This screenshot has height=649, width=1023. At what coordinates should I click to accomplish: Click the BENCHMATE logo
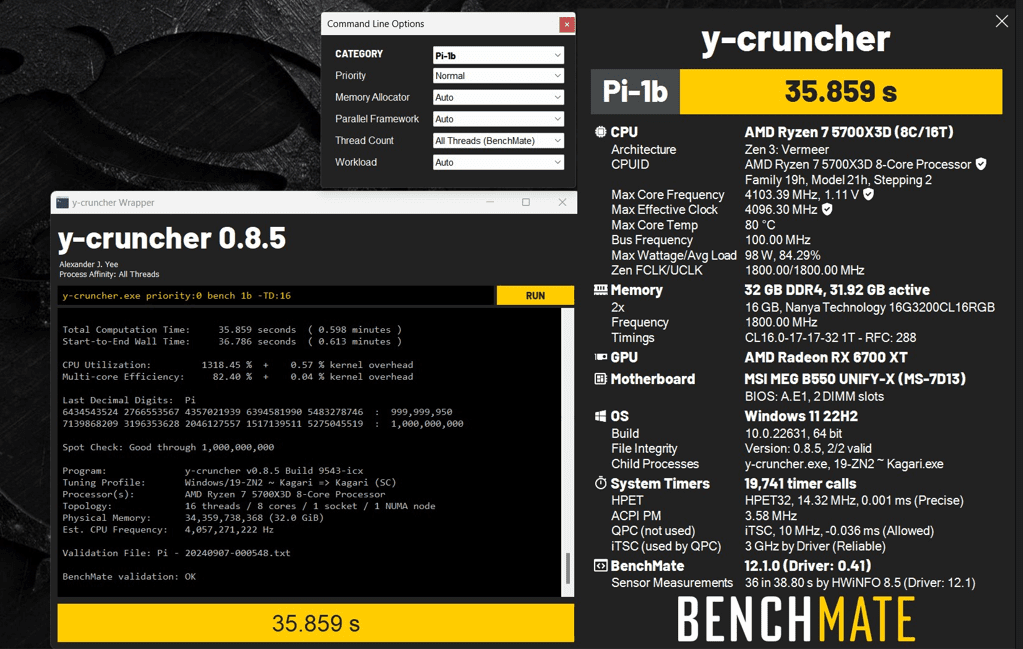pos(796,618)
